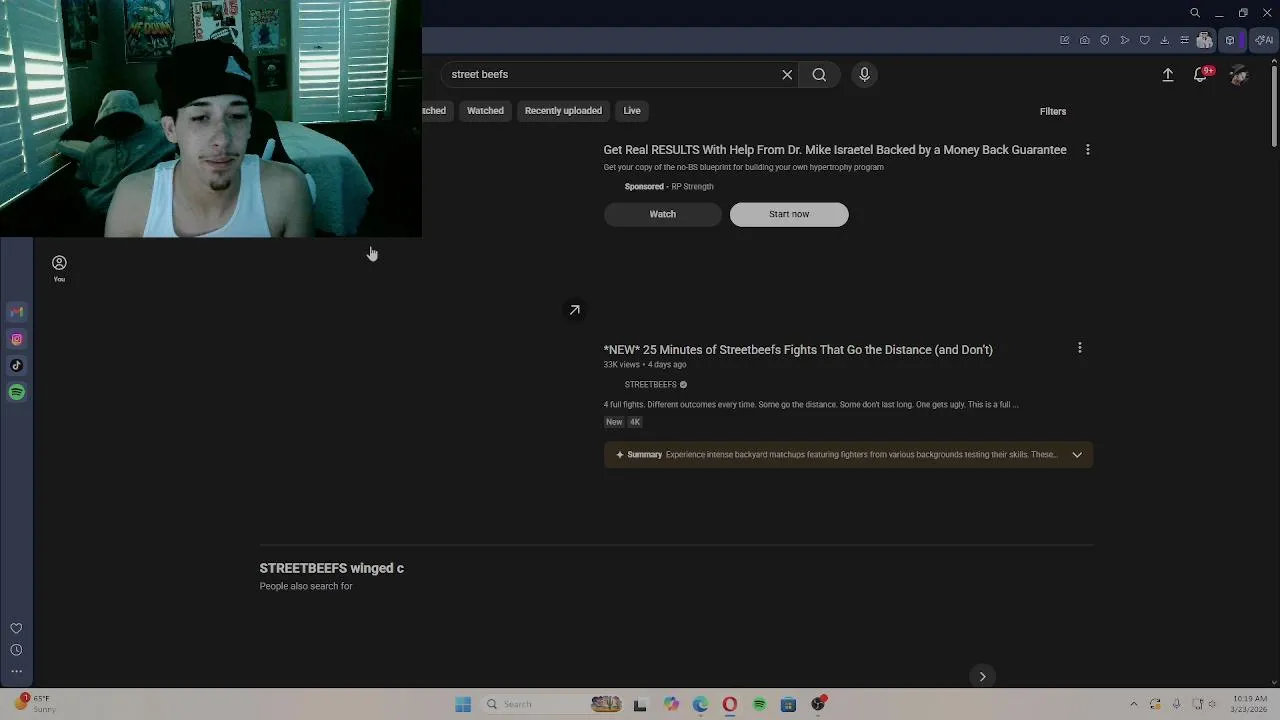Open the 'You' section in the sidebar
Screen dimensions: 1280x720
59,268
